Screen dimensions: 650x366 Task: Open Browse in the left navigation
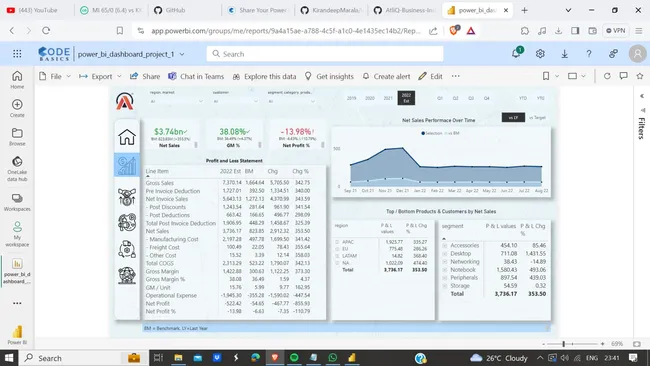pos(17,137)
